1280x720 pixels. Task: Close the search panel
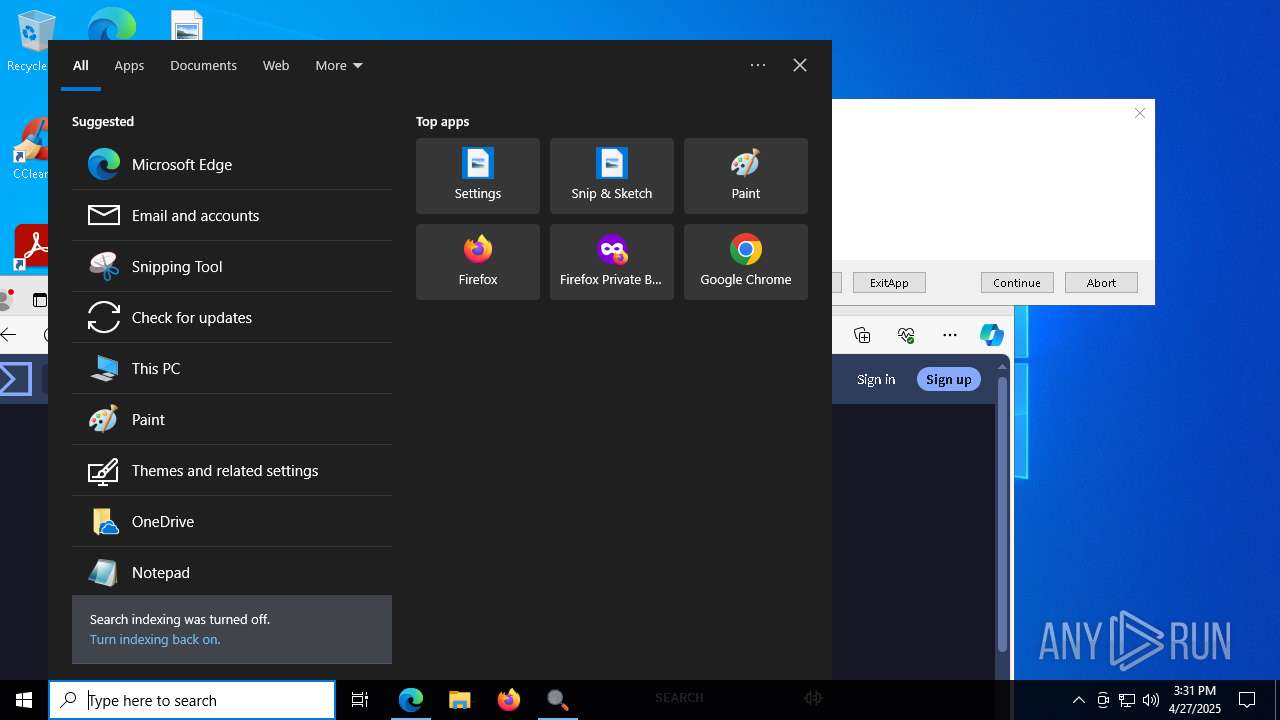click(800, 65)
